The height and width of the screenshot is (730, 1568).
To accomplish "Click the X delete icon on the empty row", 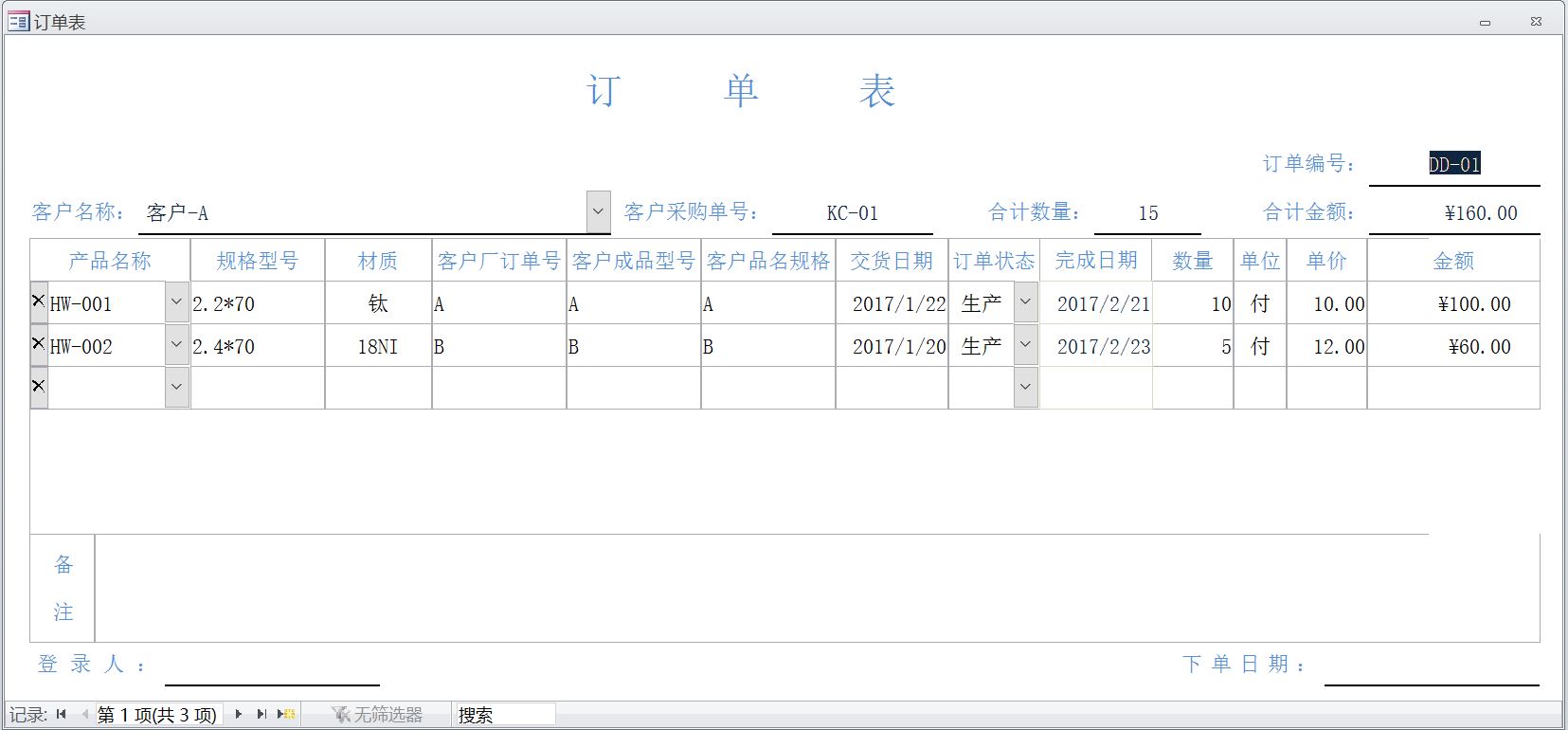I will point(39,386).
